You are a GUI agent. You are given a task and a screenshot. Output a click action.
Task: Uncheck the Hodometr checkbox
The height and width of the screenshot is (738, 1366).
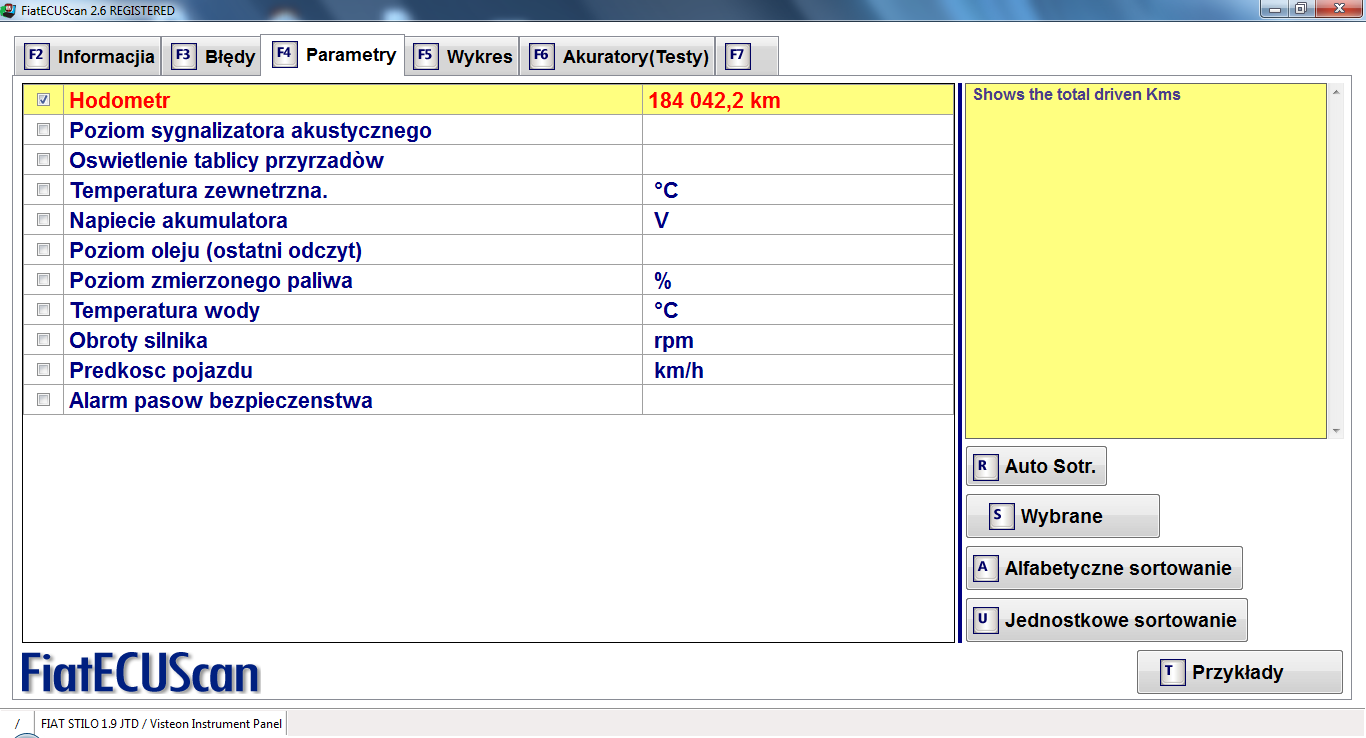(x=43, y=100)
